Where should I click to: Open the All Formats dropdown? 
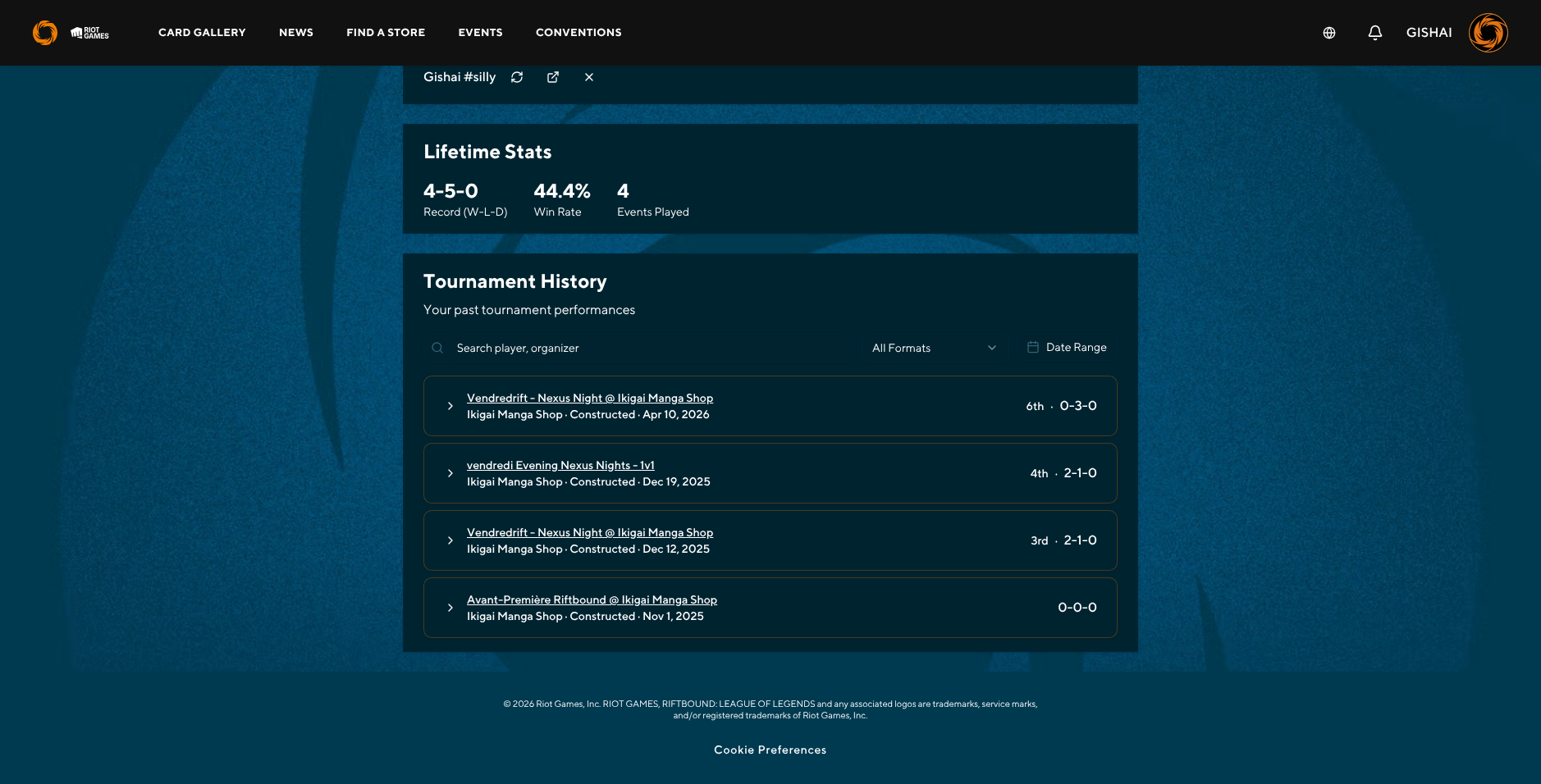[x=935, y=348]
